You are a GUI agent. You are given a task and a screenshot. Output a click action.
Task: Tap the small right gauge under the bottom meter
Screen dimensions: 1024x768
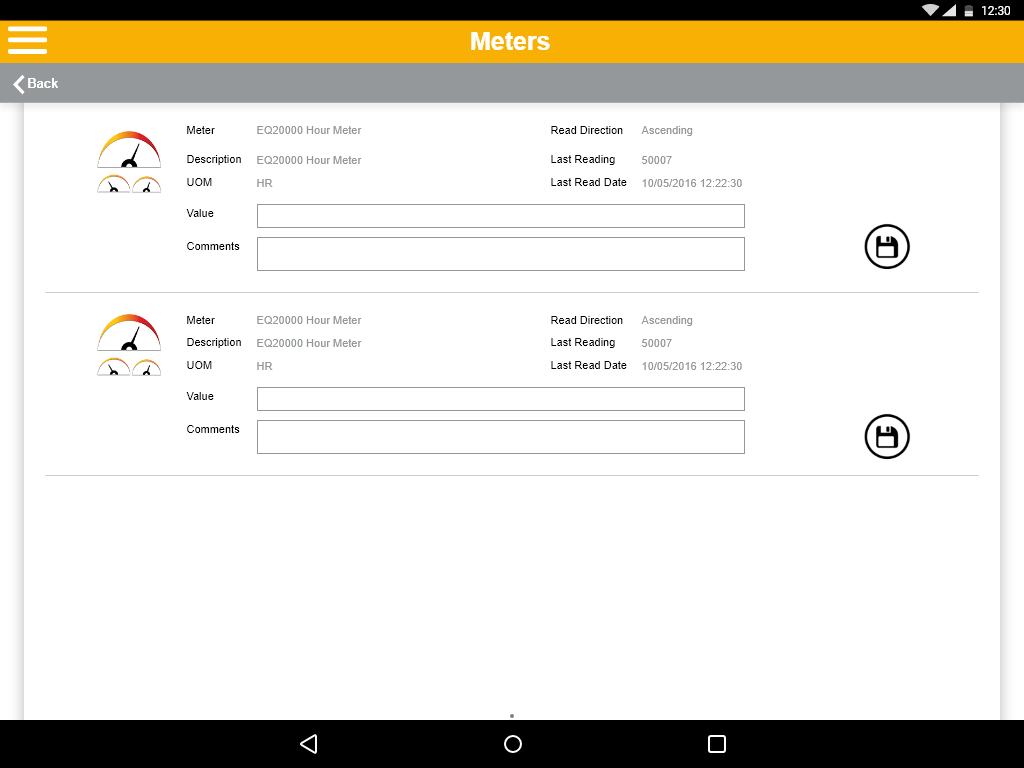pos(146,368)
